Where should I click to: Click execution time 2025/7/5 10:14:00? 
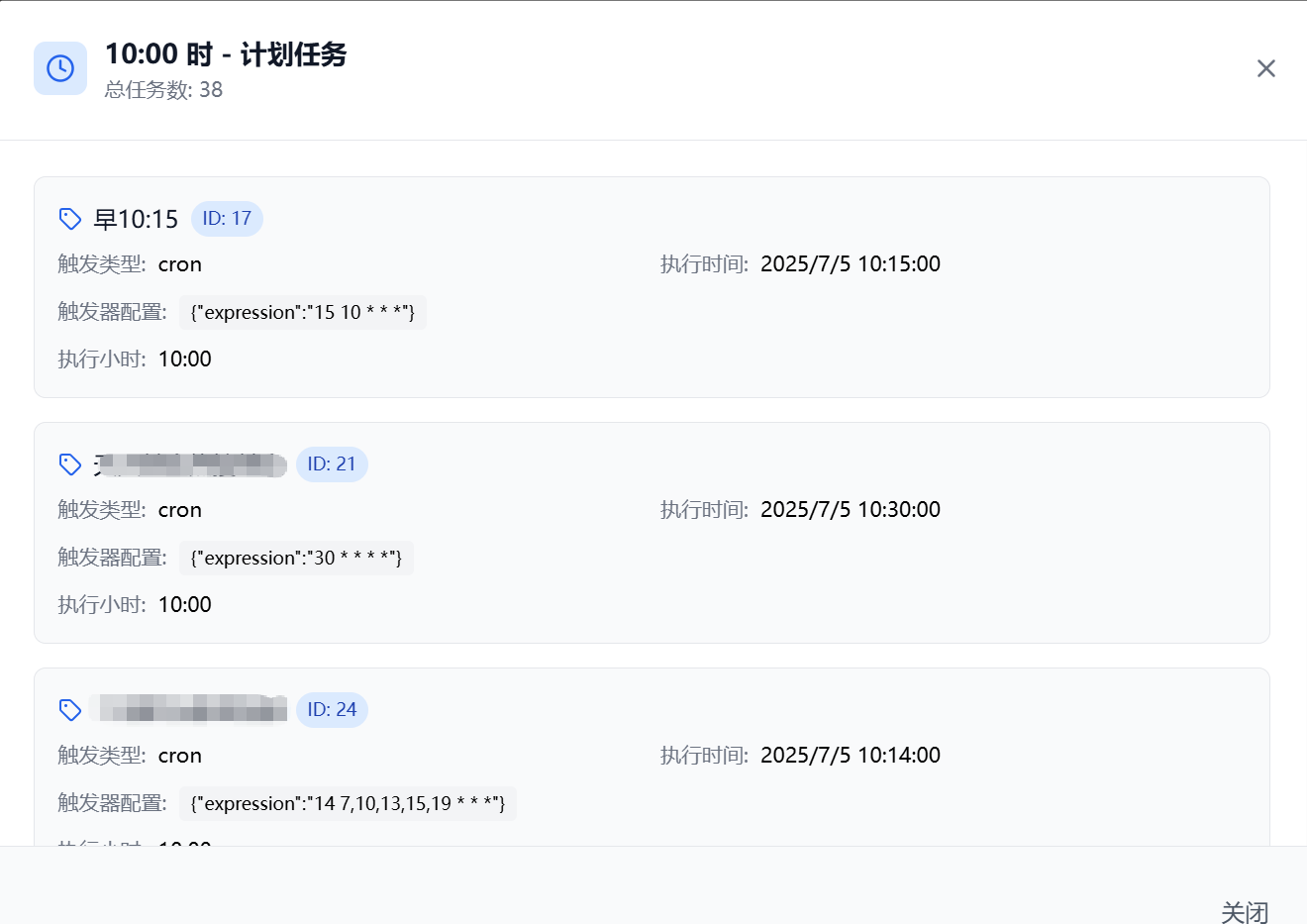851,756
